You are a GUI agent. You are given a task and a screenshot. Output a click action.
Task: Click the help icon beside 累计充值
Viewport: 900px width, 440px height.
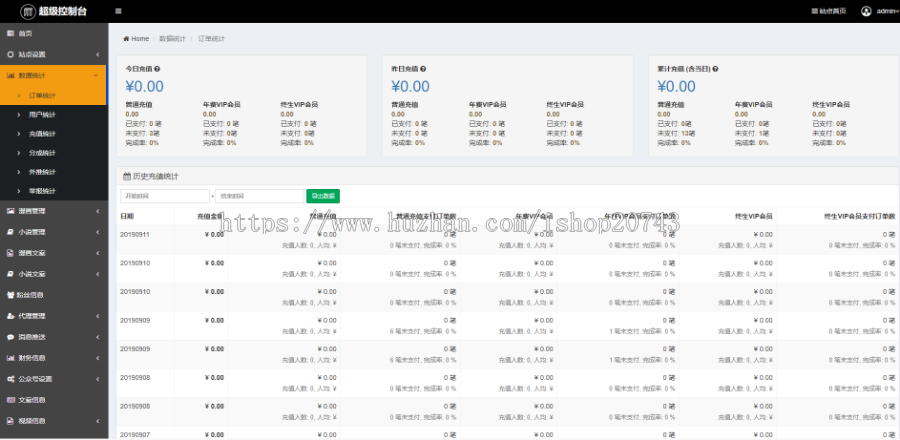coord(715,69)
